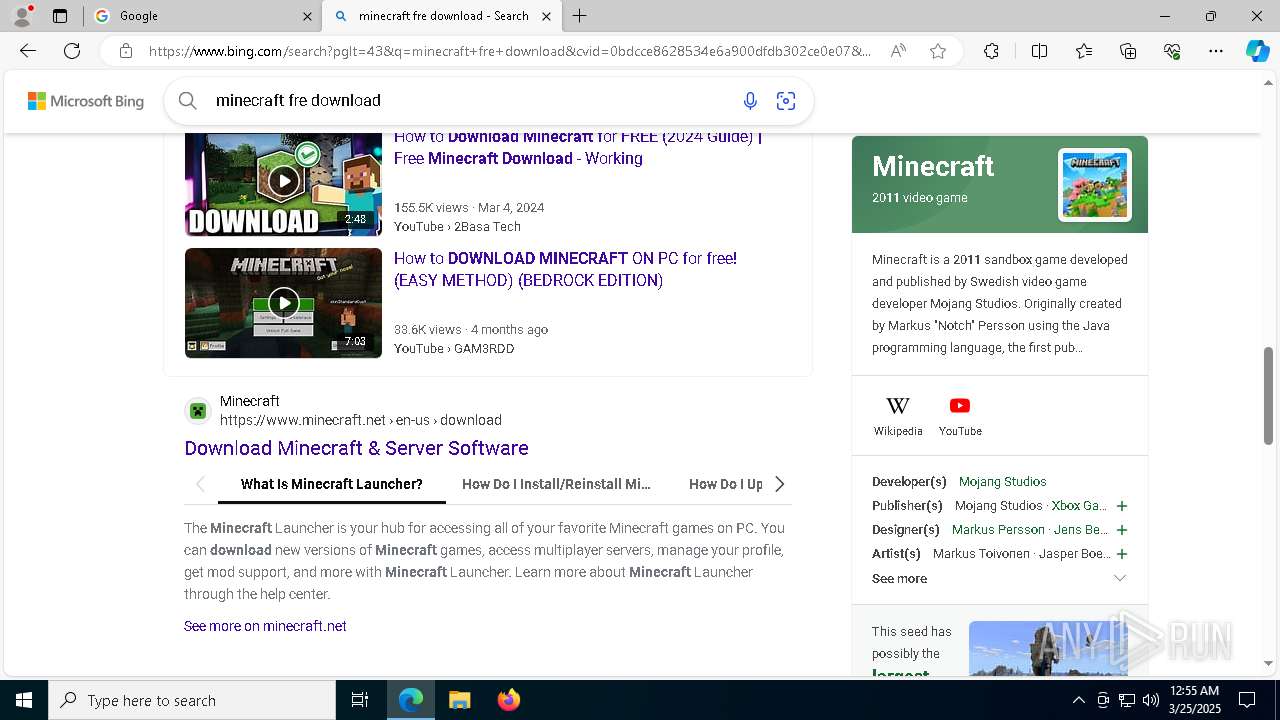Open Xbox Ga... publisher link
This screenshot has width=1280, height=720.
(1079, 506)
